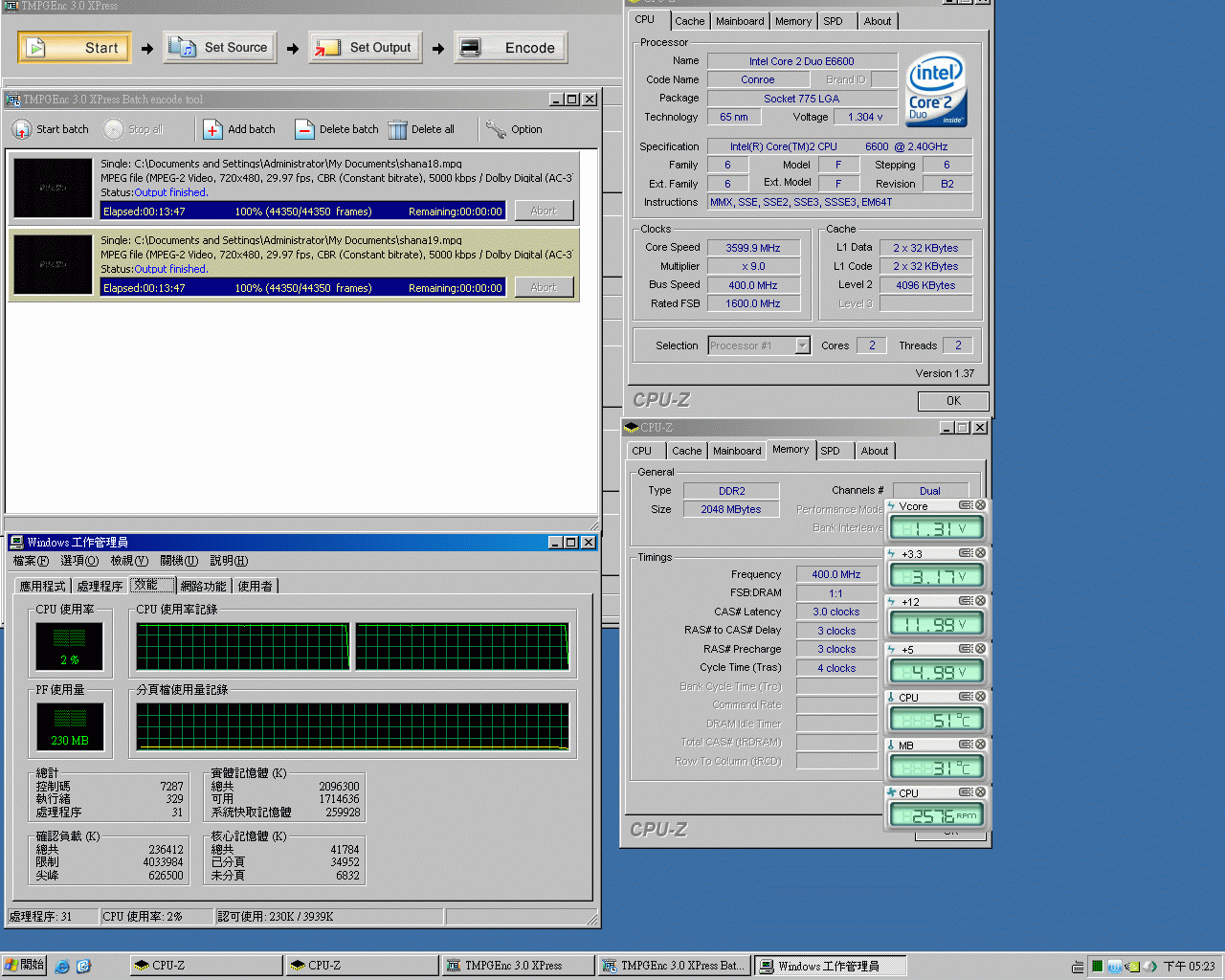
Task: Open the Set Source stage
Action: click(x=220, y=47)
